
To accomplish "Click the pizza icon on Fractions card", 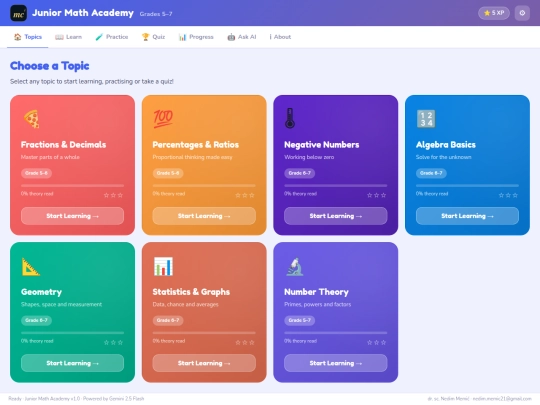I will tap(31, 119).
